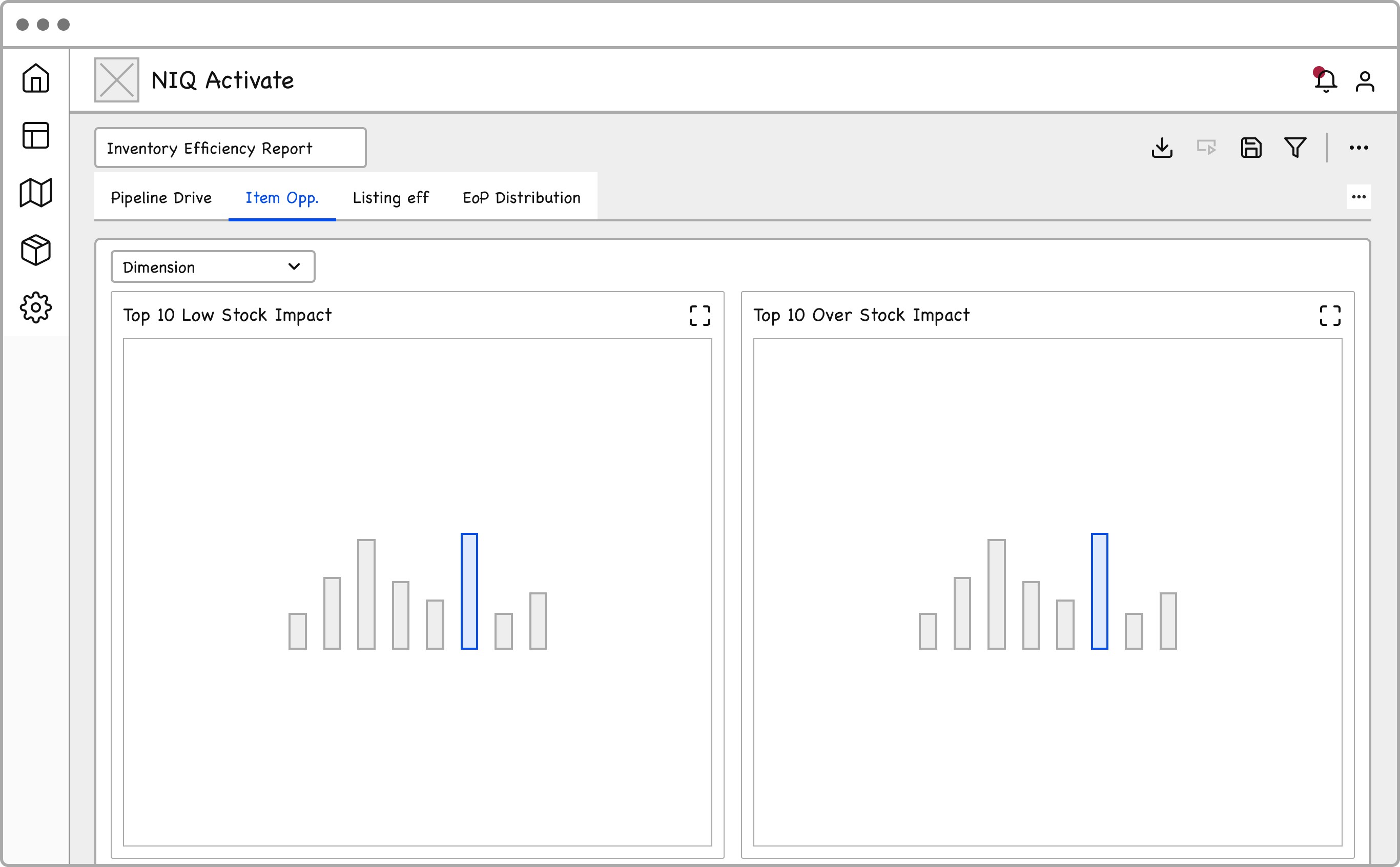Screen dimensions: 1400x867
Task: Select the package box sidebar icon
Action: [35, 250]
